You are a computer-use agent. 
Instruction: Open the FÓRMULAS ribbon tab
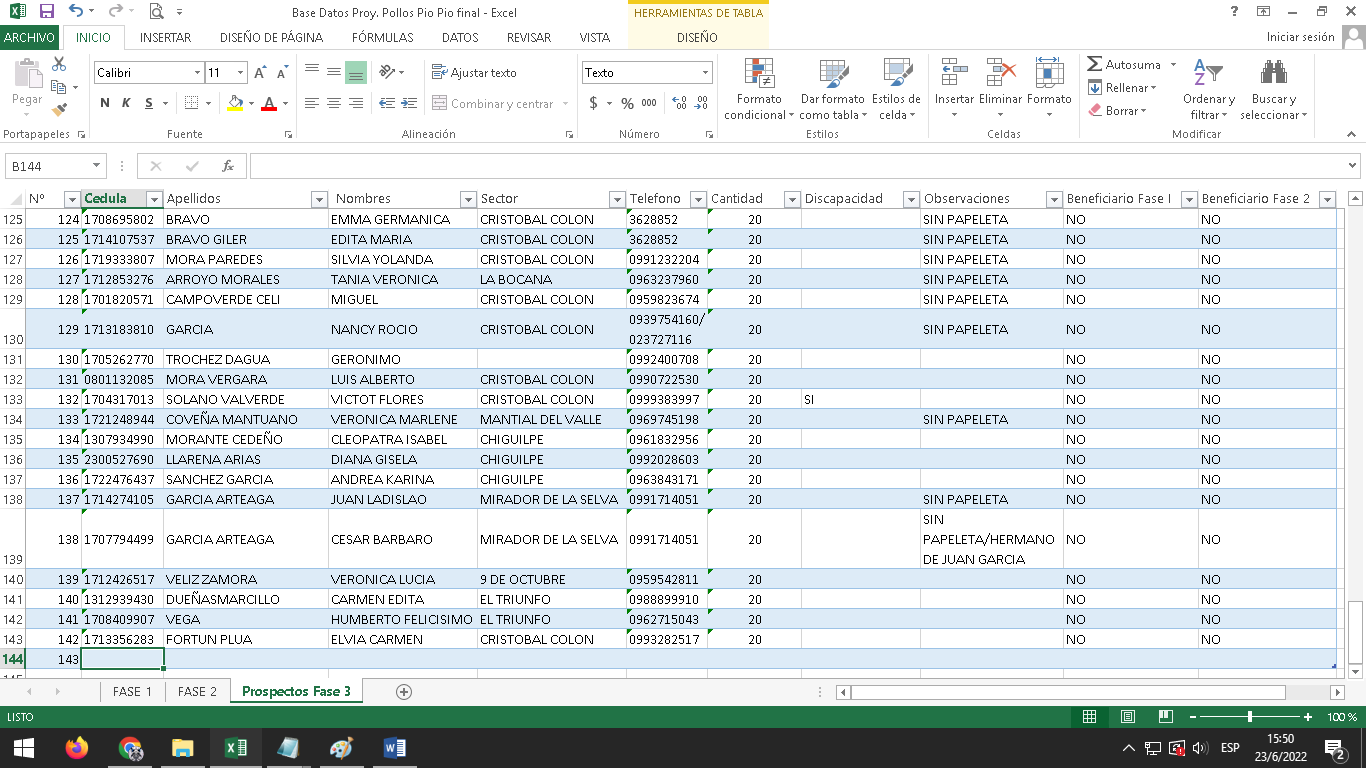[x=382, y=38]
